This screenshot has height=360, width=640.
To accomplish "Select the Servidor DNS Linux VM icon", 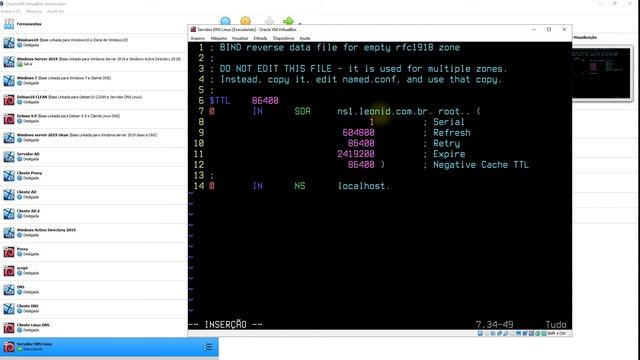I will pos(9,347).
